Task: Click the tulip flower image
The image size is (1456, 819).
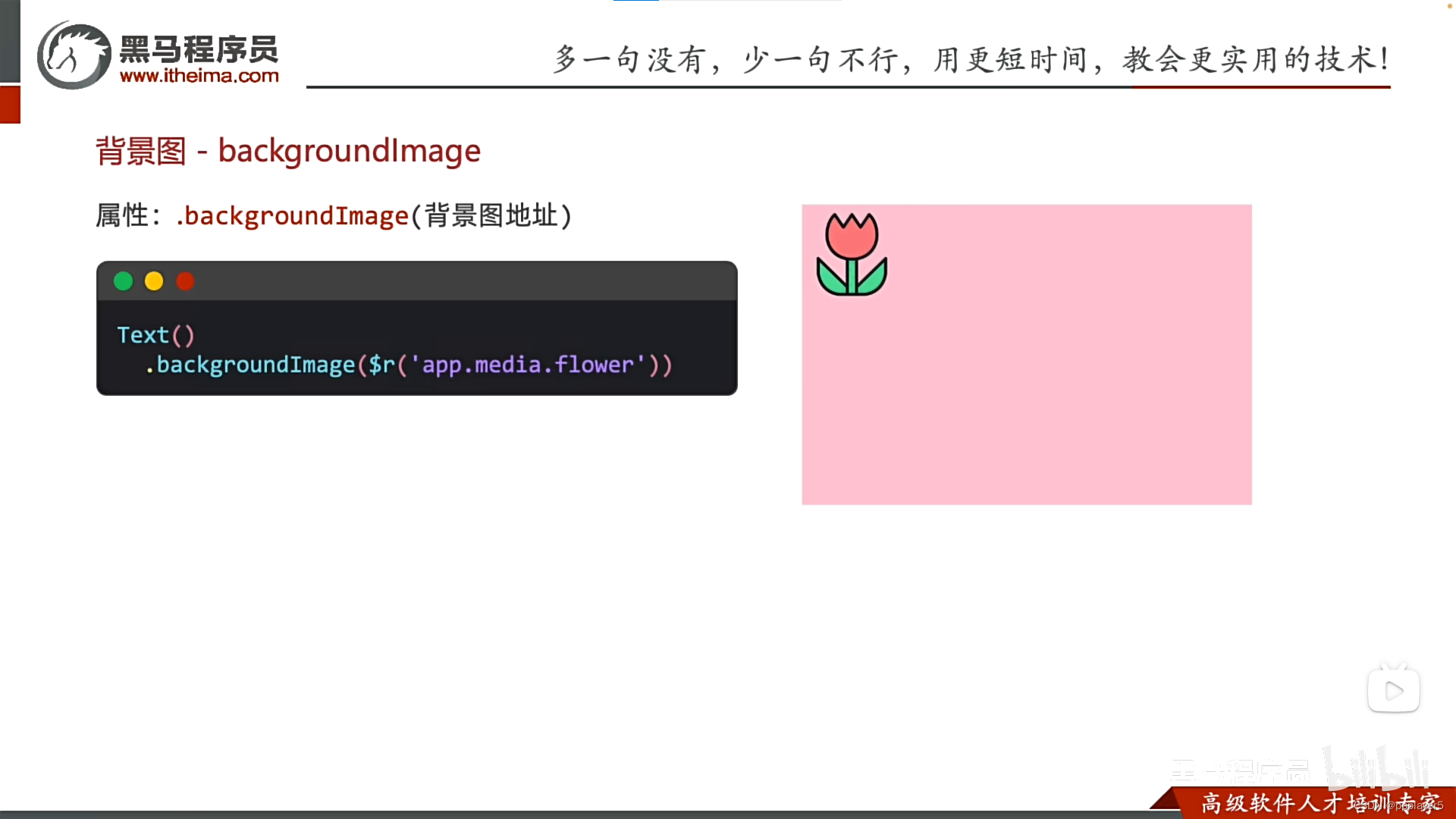Action: [852, 254]
